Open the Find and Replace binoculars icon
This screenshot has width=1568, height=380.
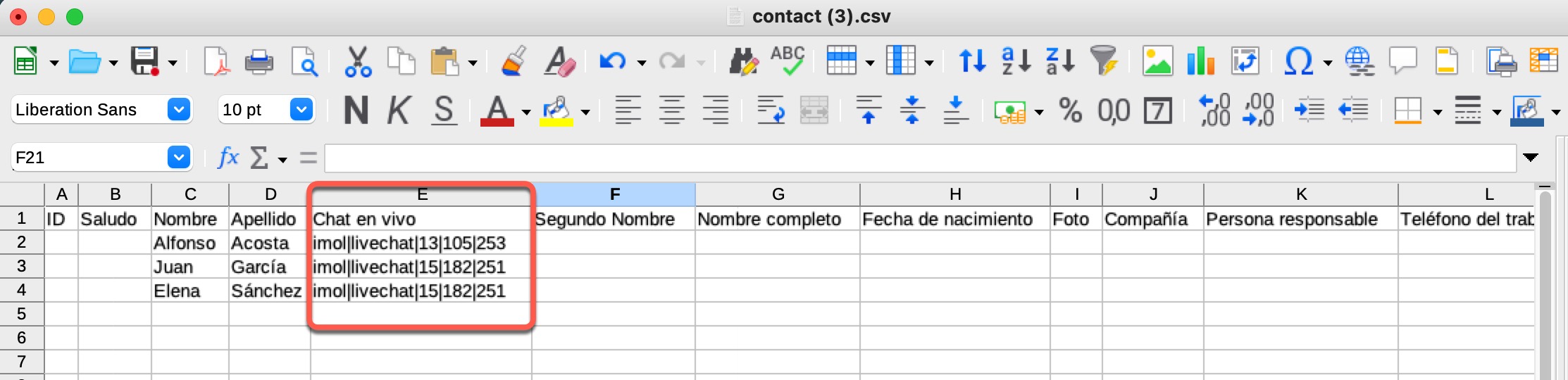pyautogui.click(x=742, y=62)
